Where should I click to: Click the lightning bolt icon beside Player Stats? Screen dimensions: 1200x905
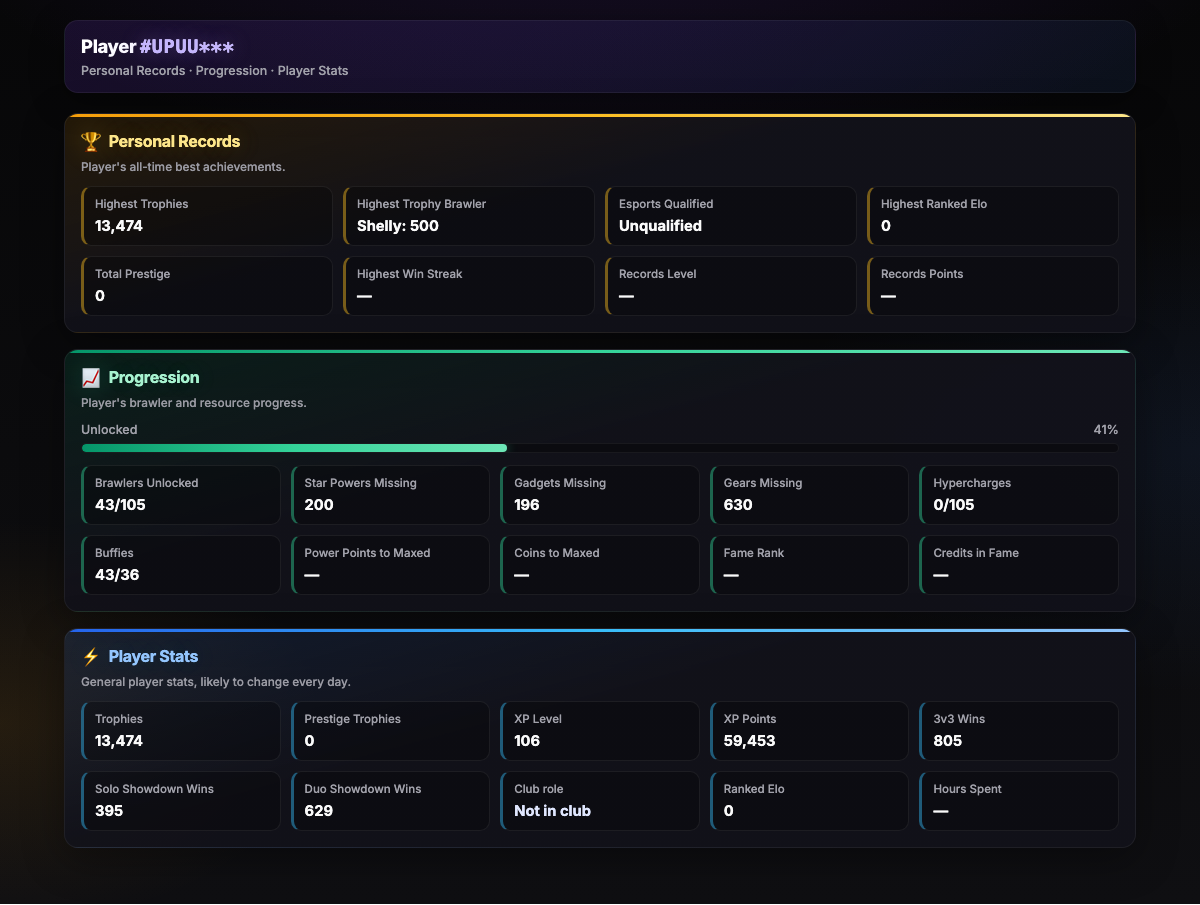(x=91, y=657)
